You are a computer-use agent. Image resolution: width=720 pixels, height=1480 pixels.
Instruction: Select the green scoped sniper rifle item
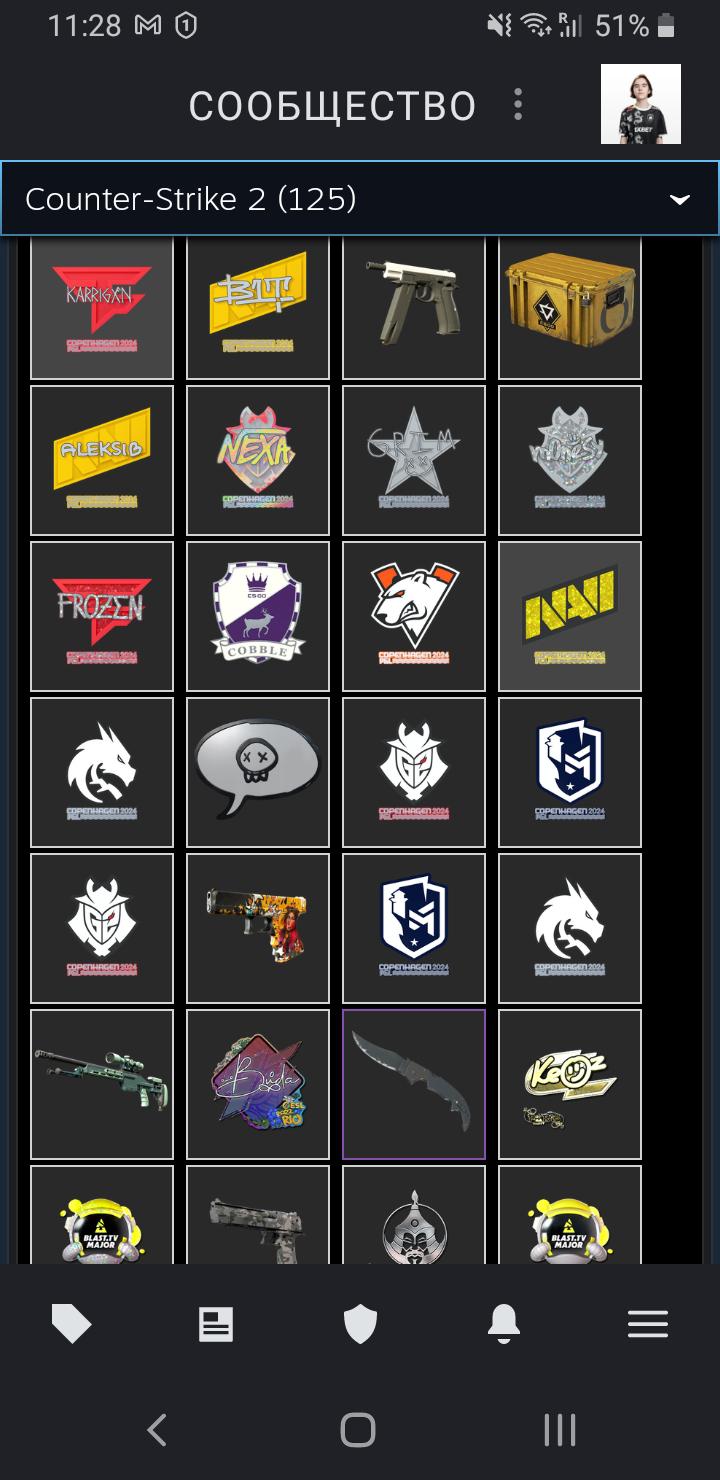(x=102, y=1084)
